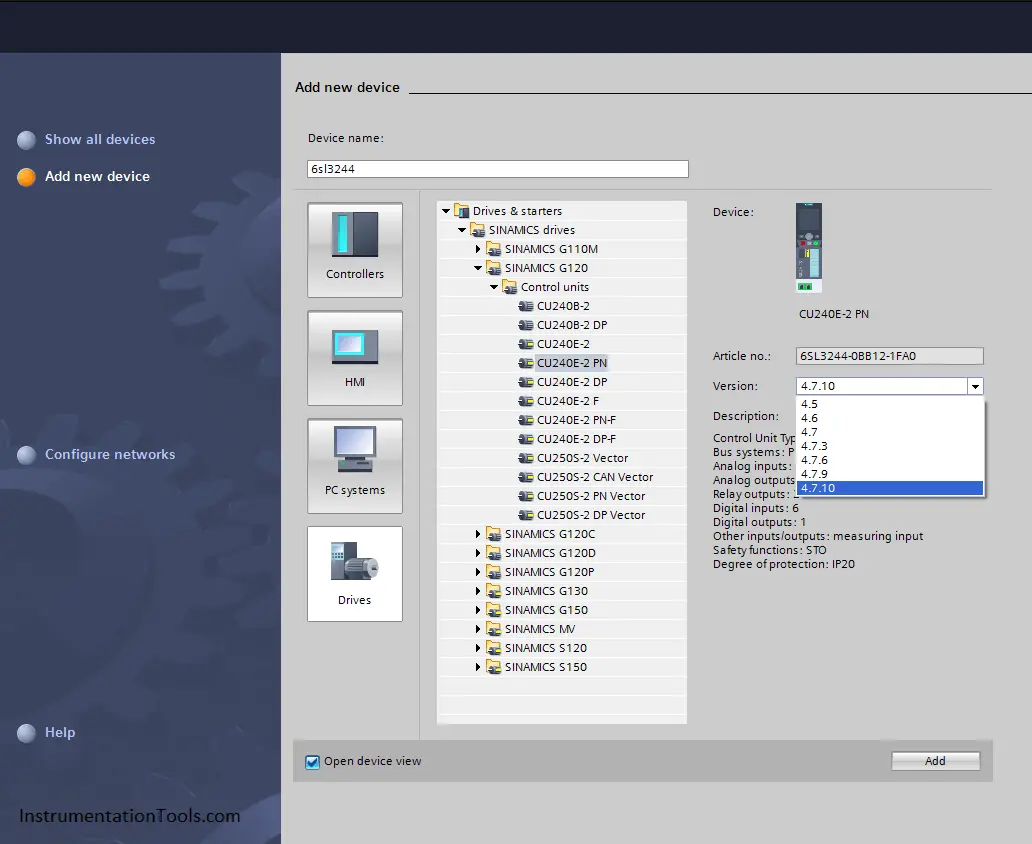Click the SINAMICS S120 folder icon
This screenshot has width=1032, height=844.
coord(494,648)
